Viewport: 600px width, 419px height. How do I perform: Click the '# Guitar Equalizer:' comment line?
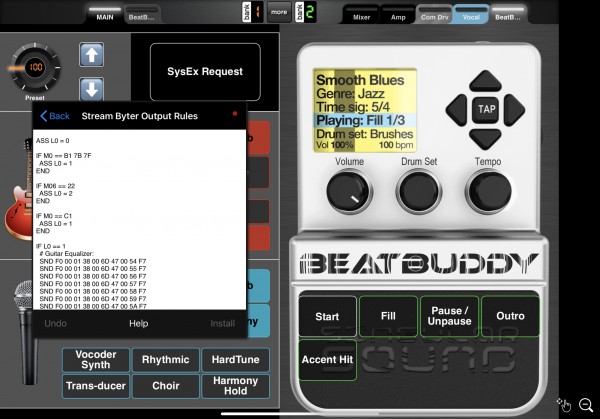(67, 254)
